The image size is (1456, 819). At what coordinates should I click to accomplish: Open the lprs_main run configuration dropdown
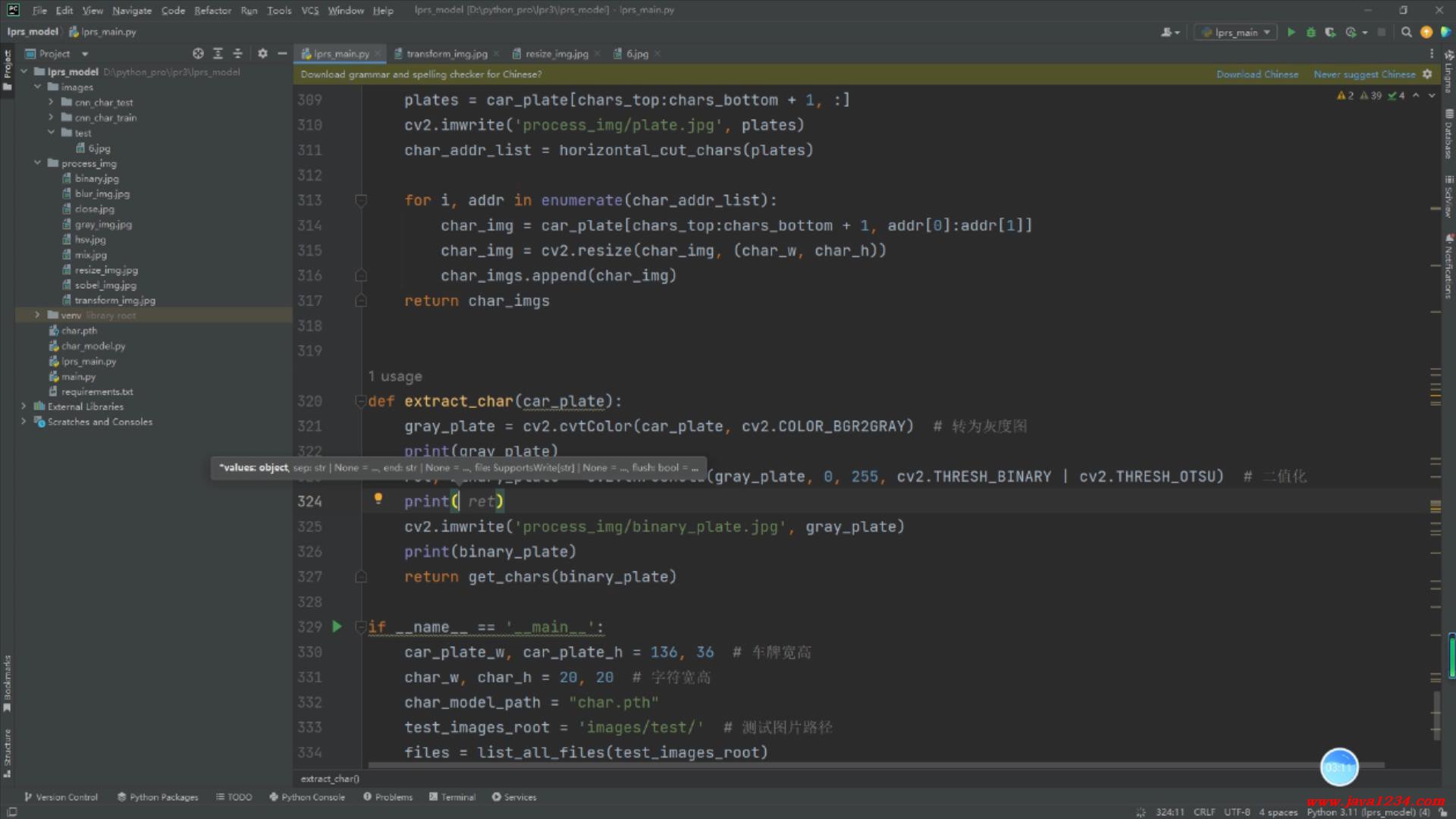[1236, 32]
